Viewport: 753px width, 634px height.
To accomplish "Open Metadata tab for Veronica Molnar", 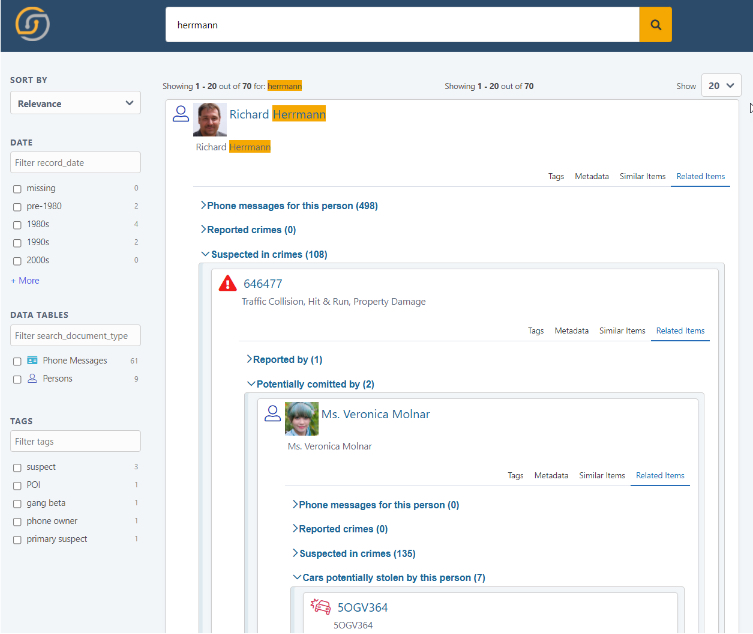I will pyautogui.click(x=551, y=476).
